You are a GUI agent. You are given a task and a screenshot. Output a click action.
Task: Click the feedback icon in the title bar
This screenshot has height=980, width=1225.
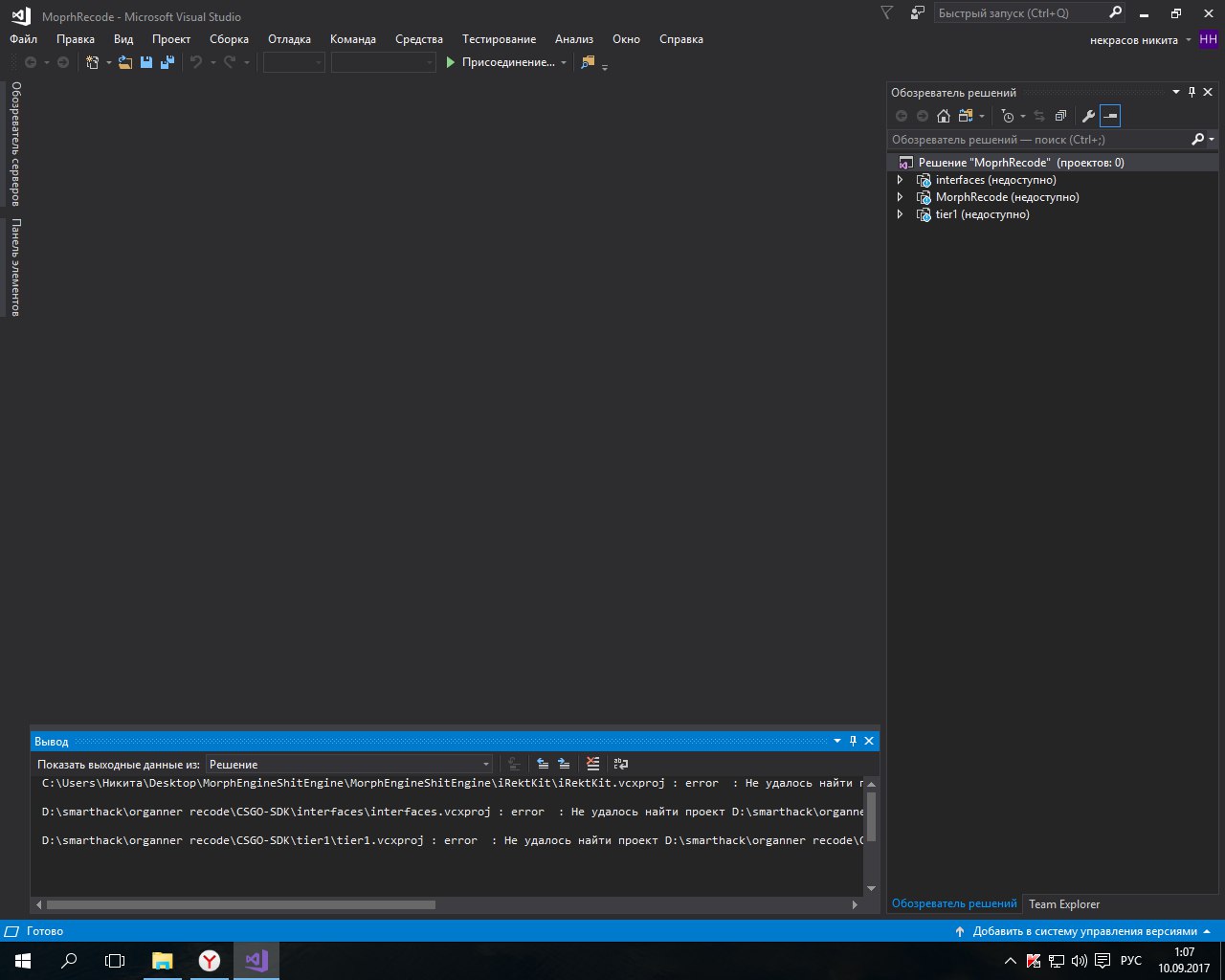click(918, 13)
